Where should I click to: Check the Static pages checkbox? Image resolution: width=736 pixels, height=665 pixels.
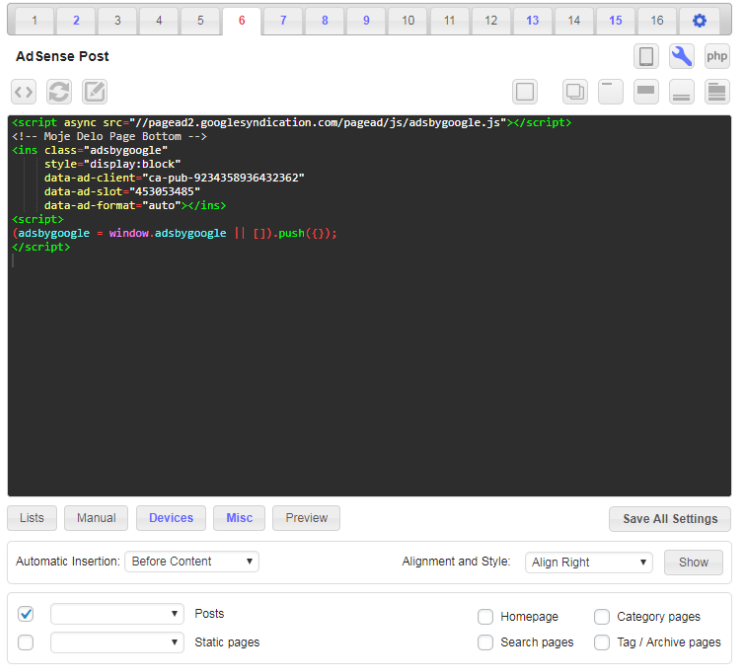point(26,642)
